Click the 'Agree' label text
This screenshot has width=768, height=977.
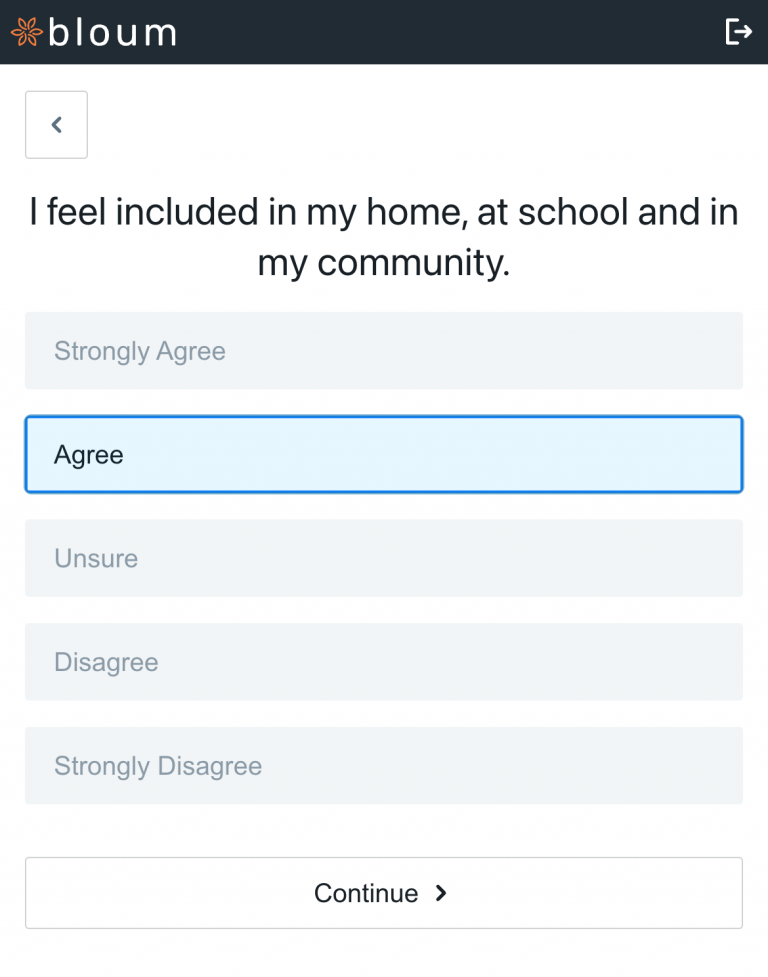pos(89,455)
